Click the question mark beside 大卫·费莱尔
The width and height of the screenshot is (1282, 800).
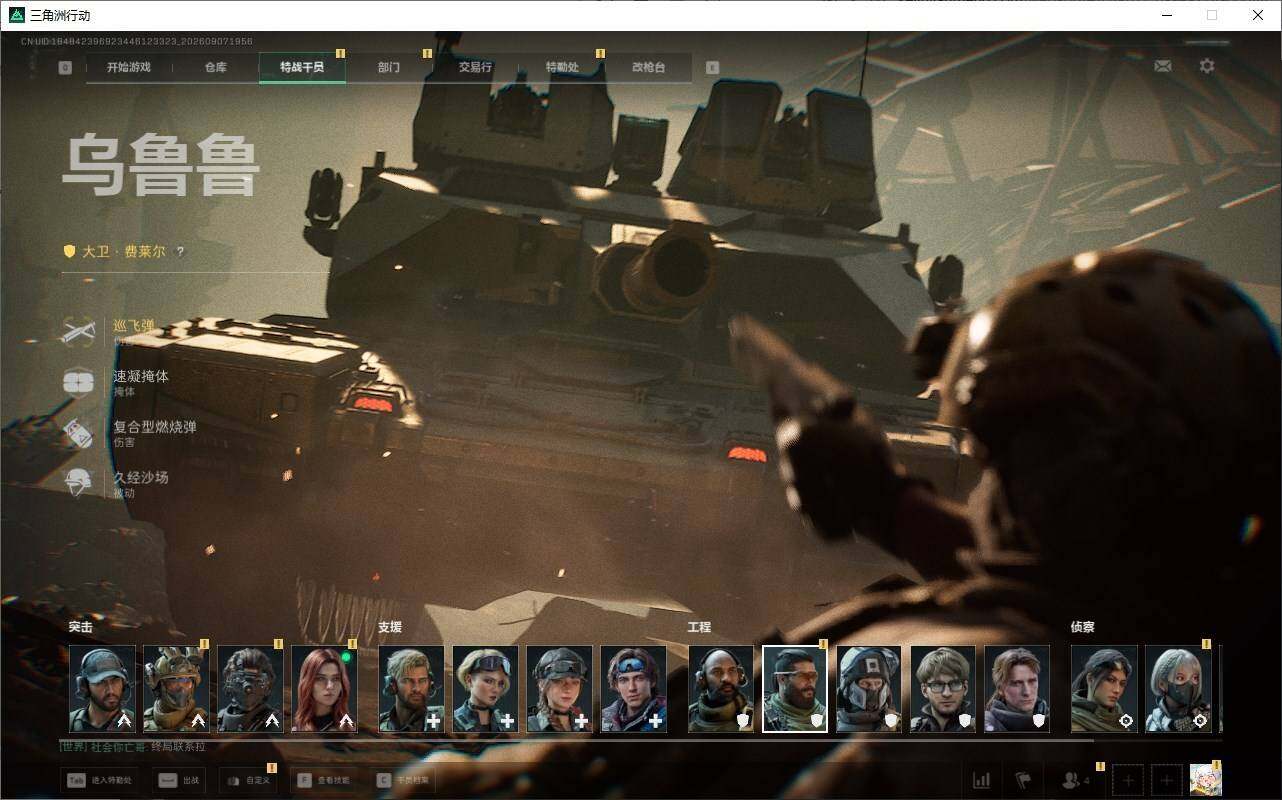coord(180,252)
